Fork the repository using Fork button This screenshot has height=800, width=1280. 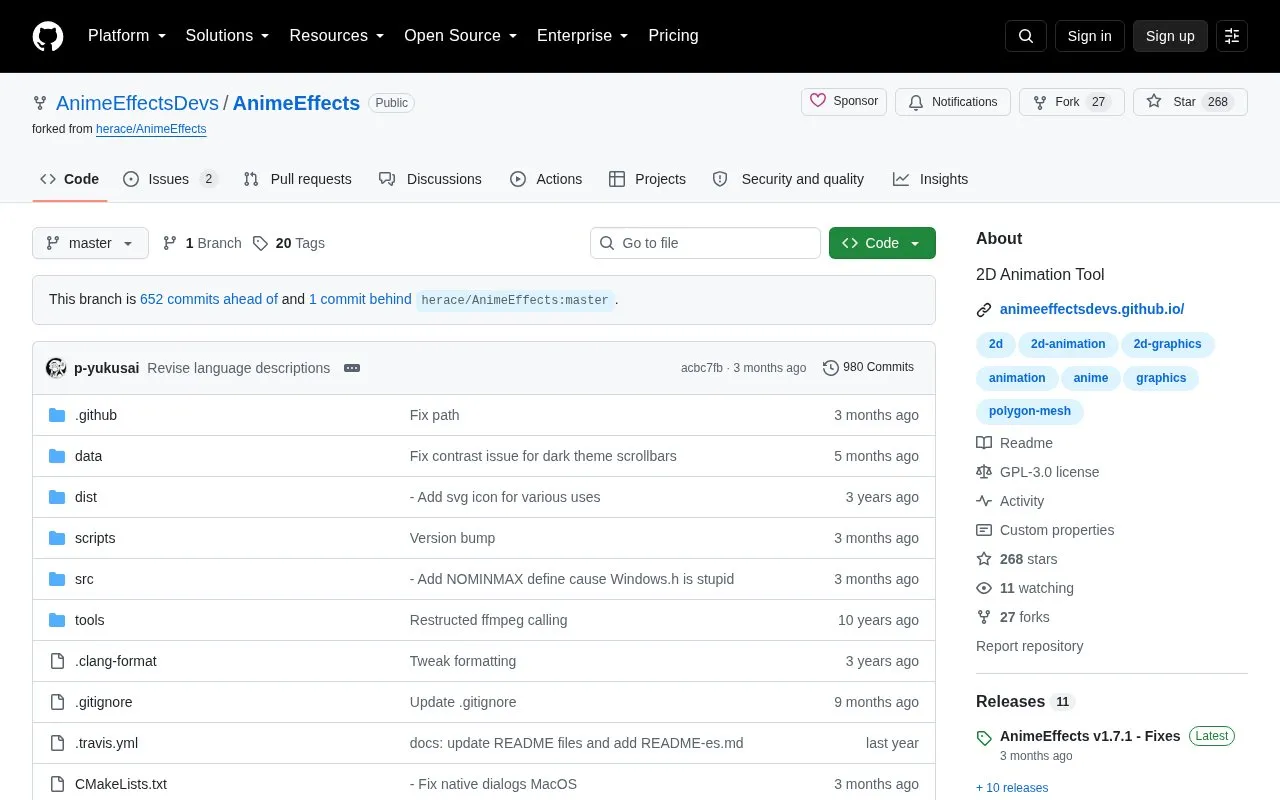click(1072, 102)
